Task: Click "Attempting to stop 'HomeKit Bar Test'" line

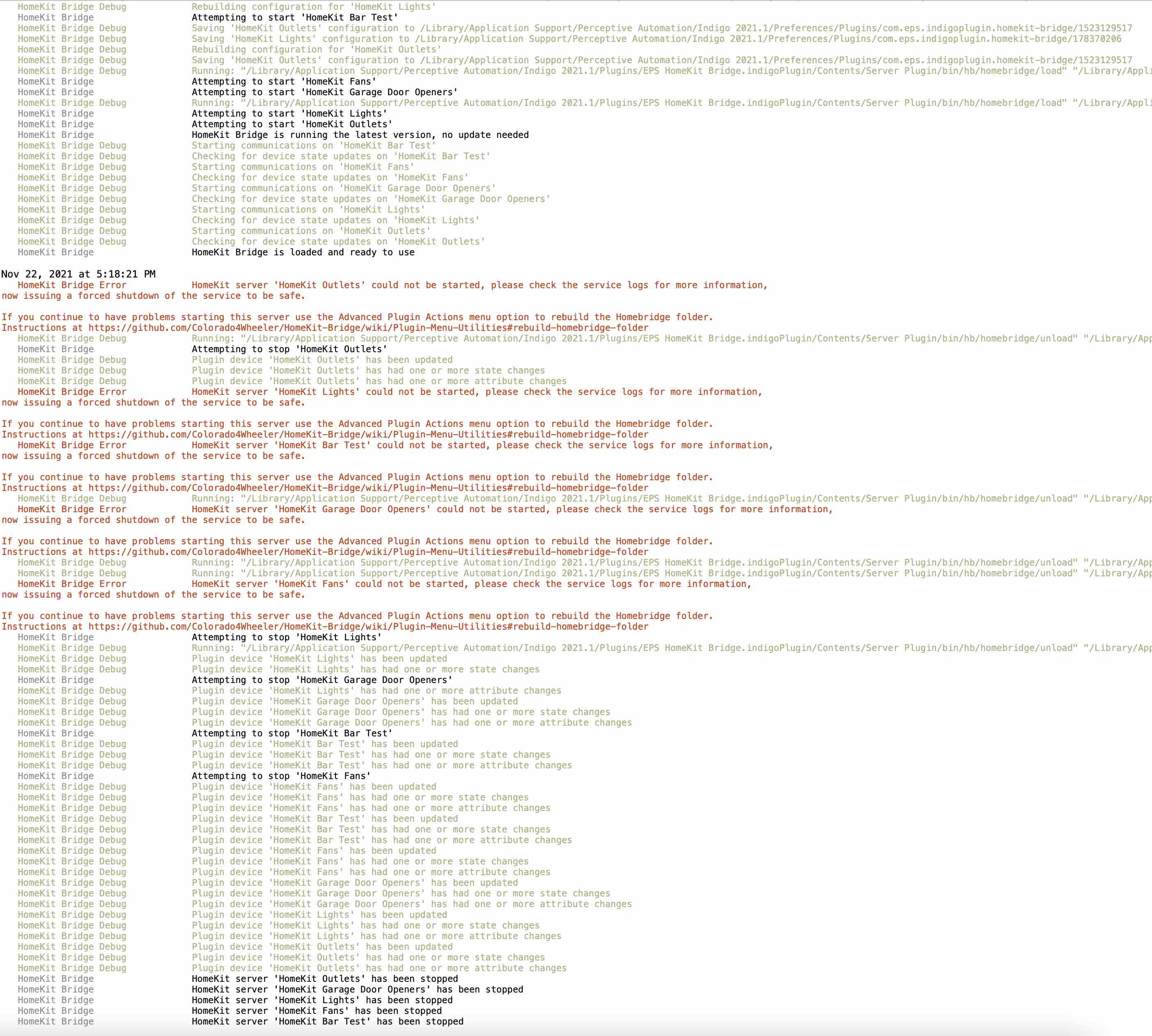Action: (x=292, y=733)
